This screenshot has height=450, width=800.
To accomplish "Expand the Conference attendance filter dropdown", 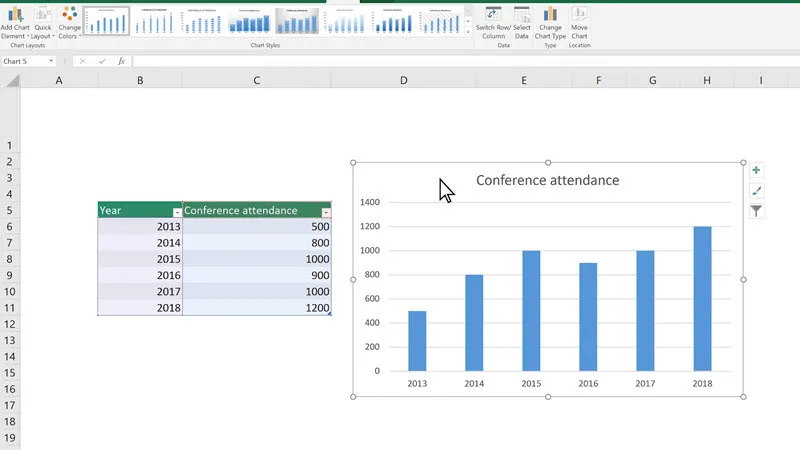I will point(325,212).
